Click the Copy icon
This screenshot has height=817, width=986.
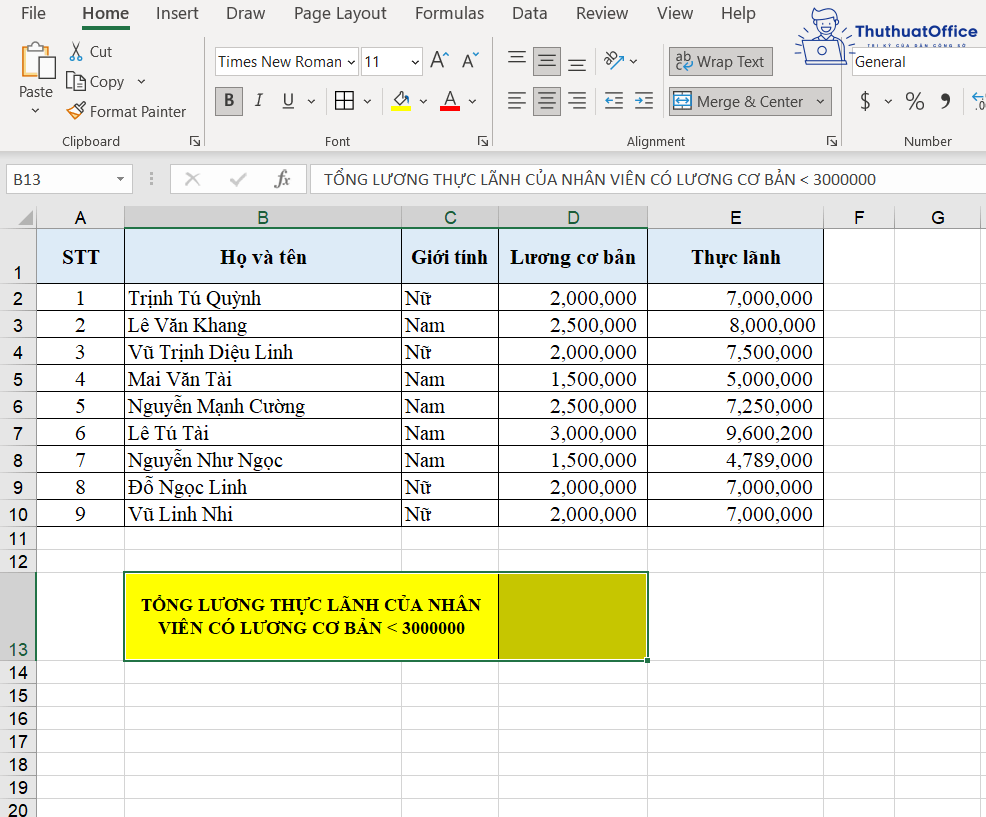click(96, 81)
